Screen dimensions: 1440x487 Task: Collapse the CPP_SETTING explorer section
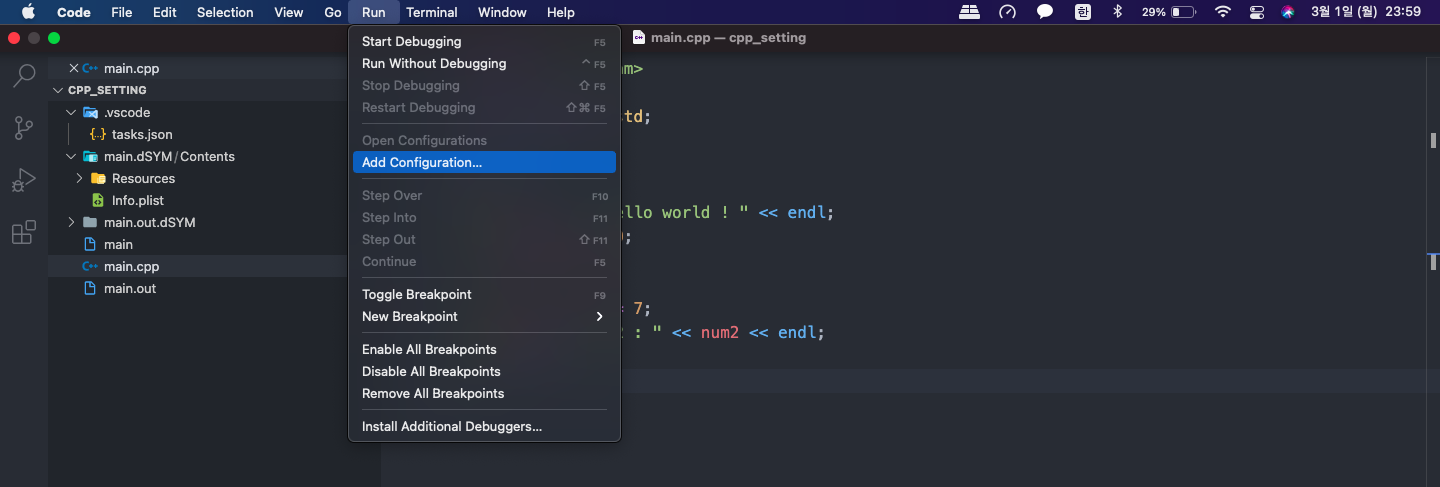click(x=58, y=91)
